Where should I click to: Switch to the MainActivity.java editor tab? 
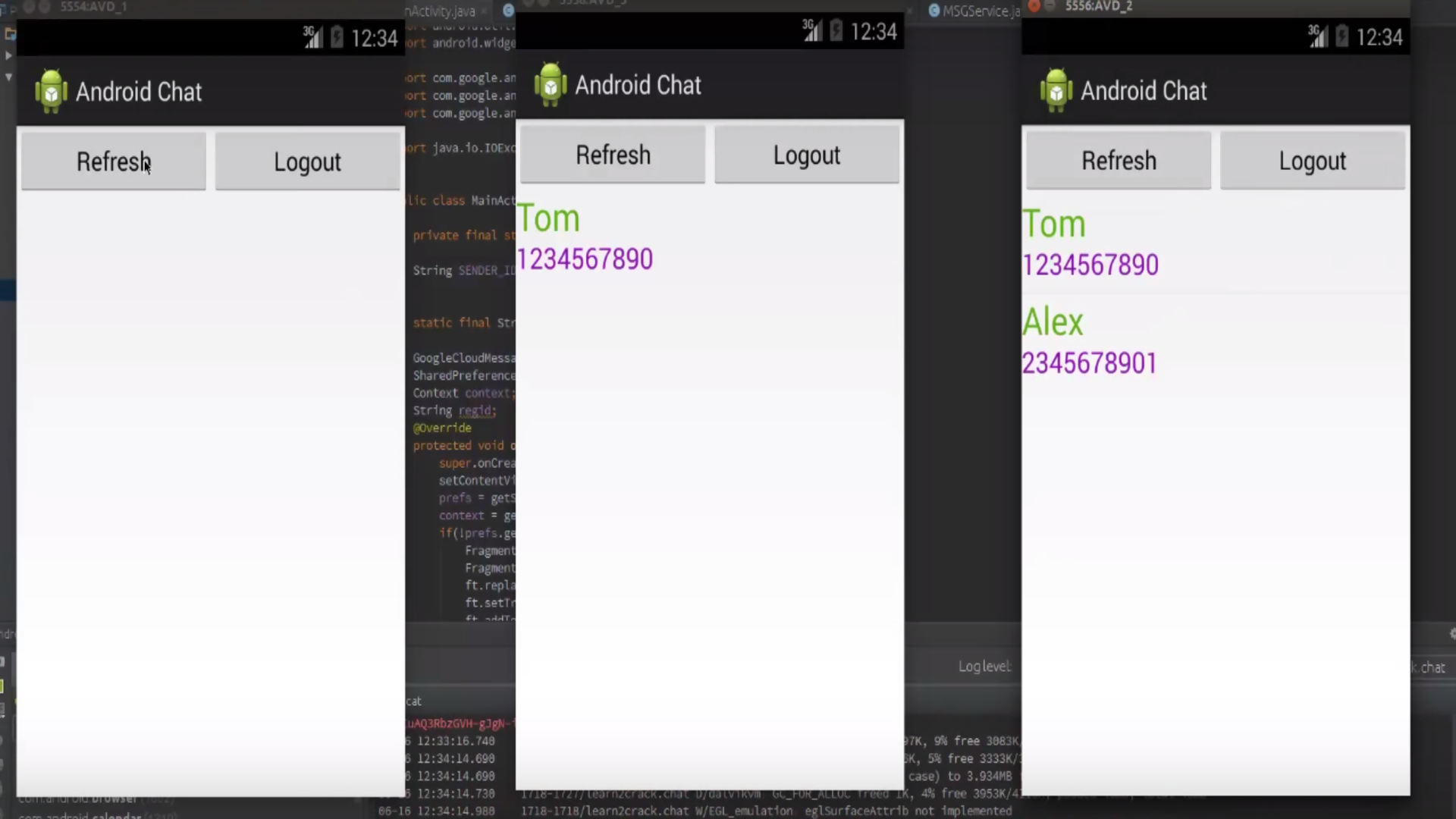coord(441,11)
